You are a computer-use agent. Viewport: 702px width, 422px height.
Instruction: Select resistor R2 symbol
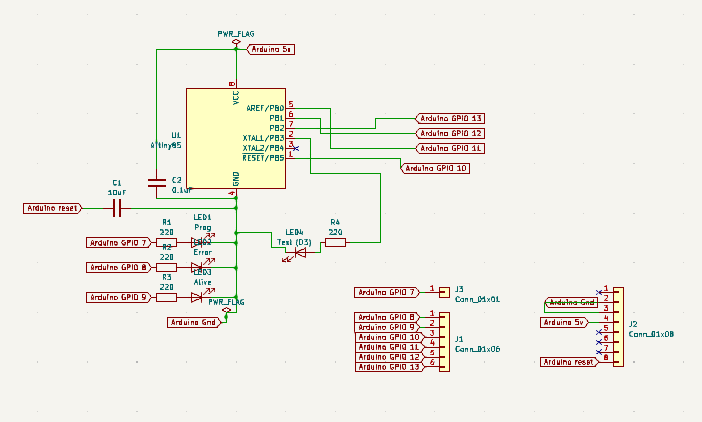point(167,268)
